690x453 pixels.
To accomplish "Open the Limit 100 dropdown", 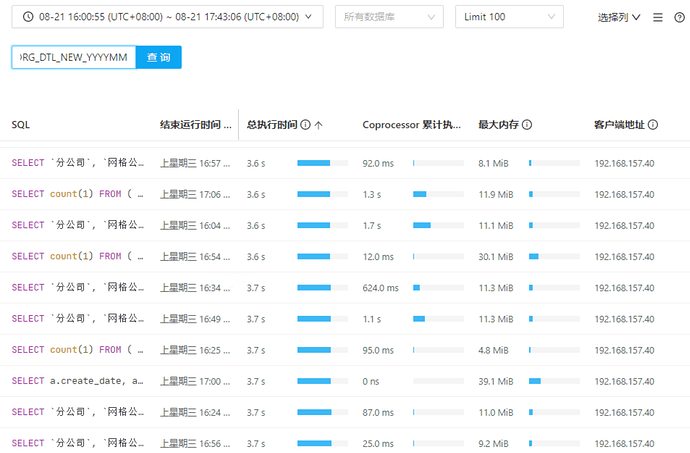I will 509,17.
